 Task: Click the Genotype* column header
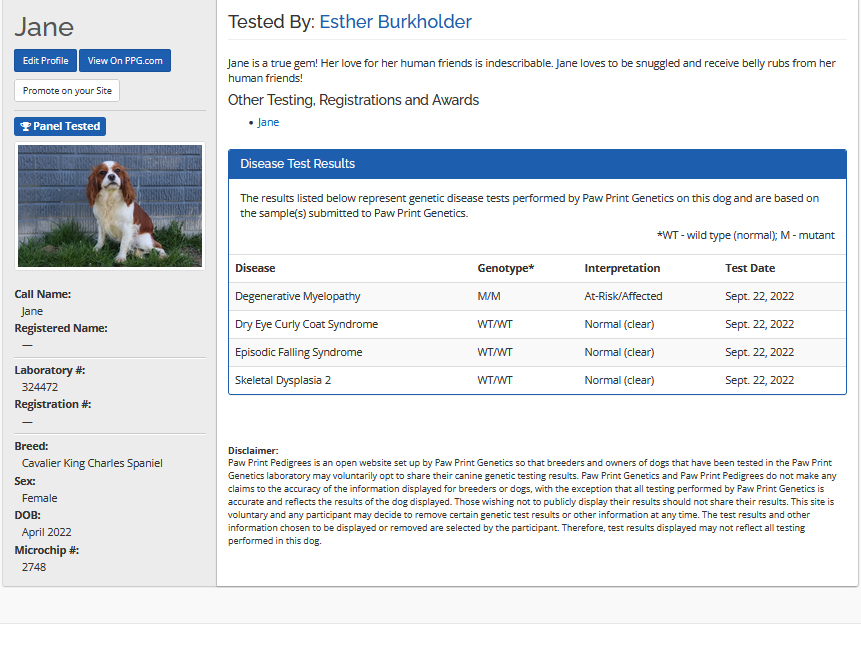click(506, 268)
